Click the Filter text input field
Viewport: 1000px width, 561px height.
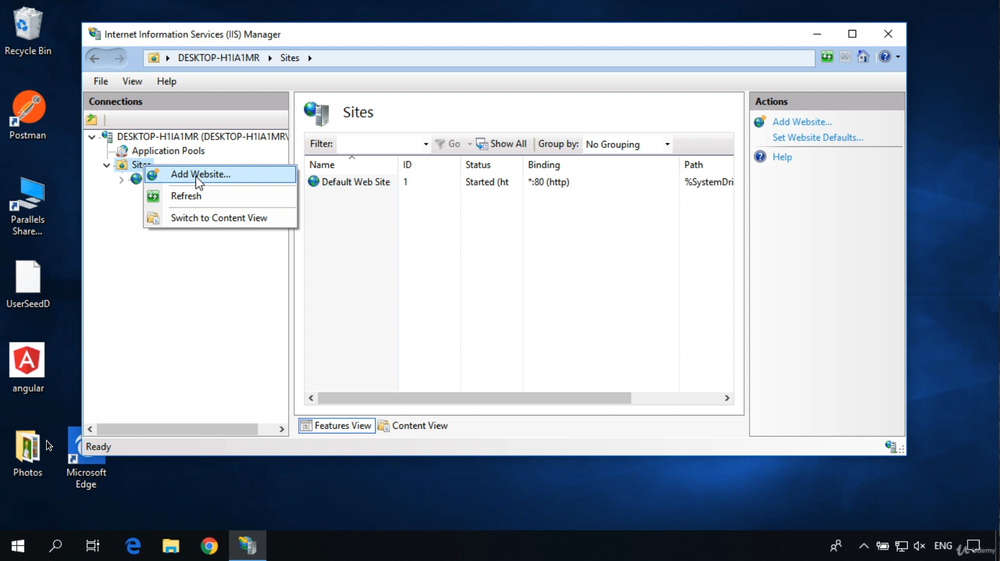[x=378, y=144]
